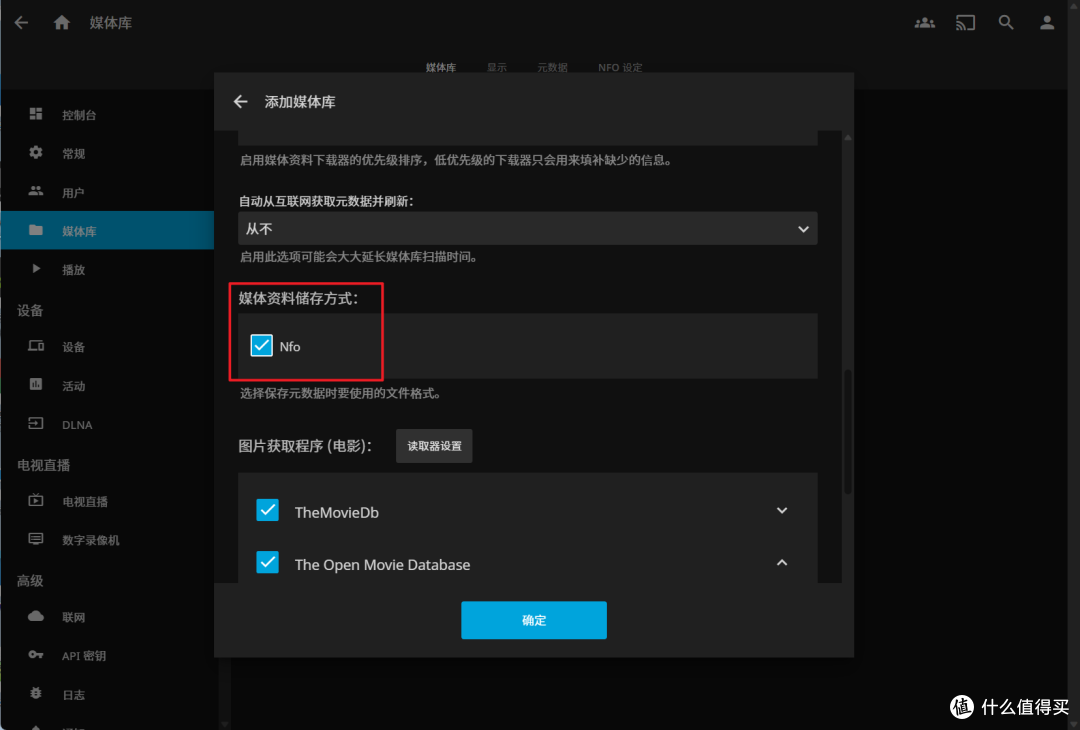Click the scroll-up arrow of dialog scrollbar

pos(848,138)
